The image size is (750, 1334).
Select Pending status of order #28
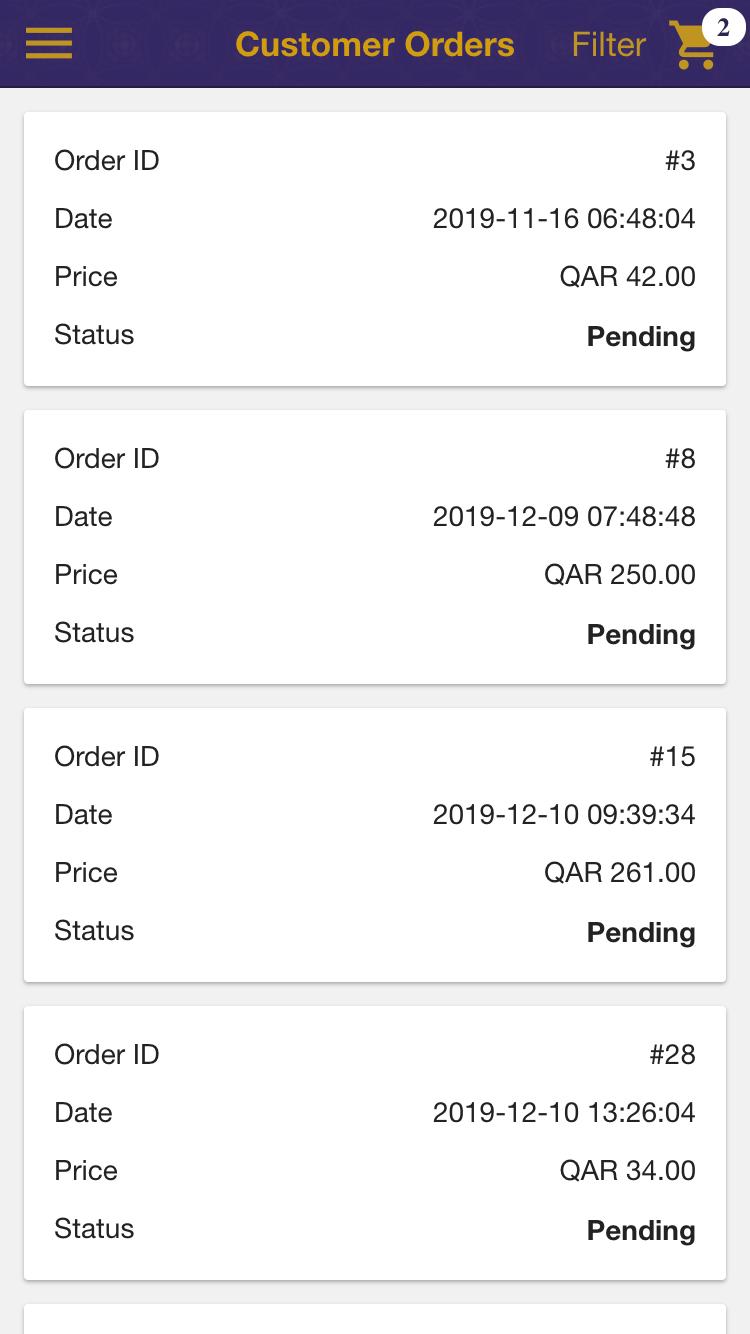(641, 1230)
